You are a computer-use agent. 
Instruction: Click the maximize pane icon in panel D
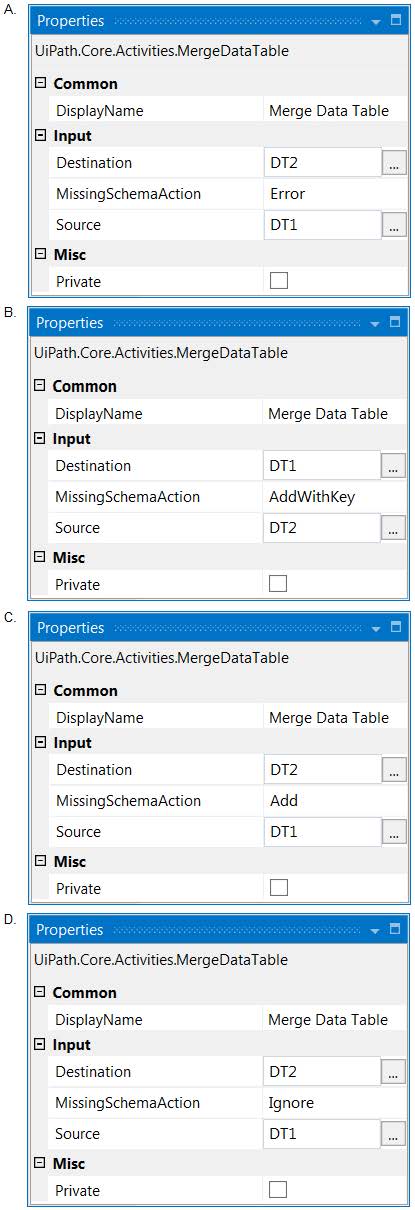394,929
